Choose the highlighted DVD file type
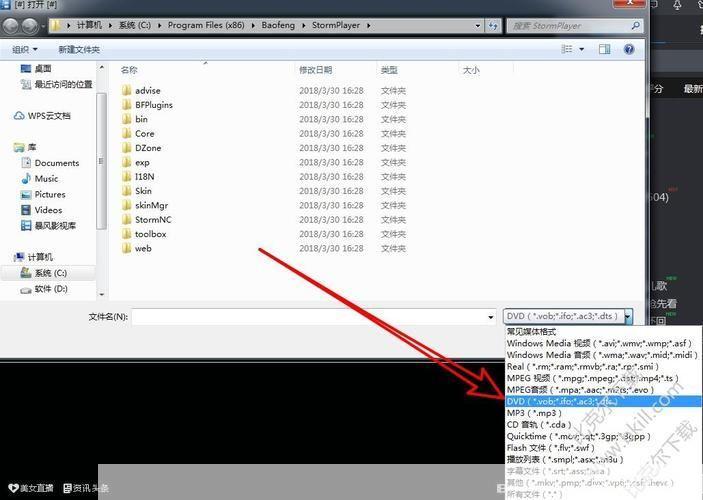The image size is (703, 500). pos(603,401)
